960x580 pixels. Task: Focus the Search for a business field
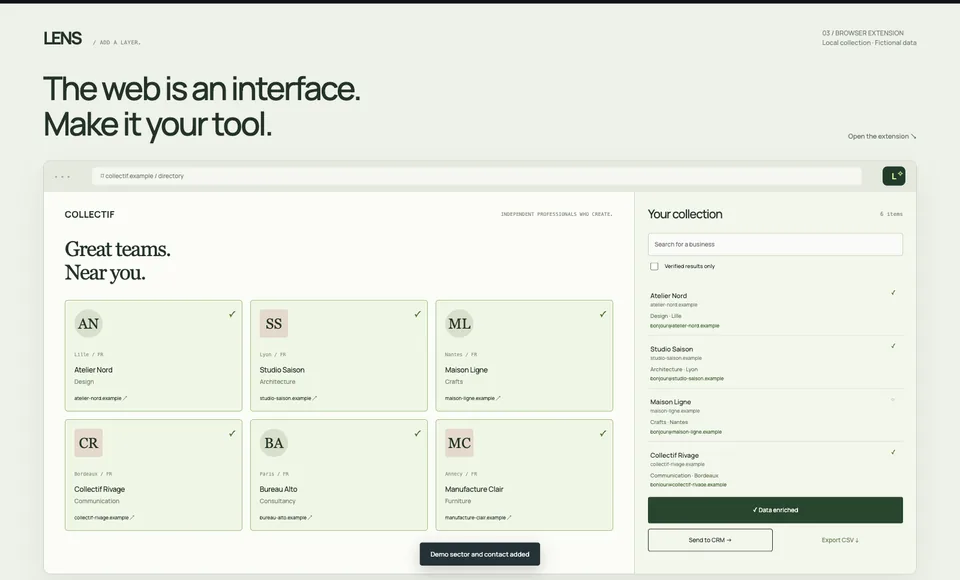[775, 244]
